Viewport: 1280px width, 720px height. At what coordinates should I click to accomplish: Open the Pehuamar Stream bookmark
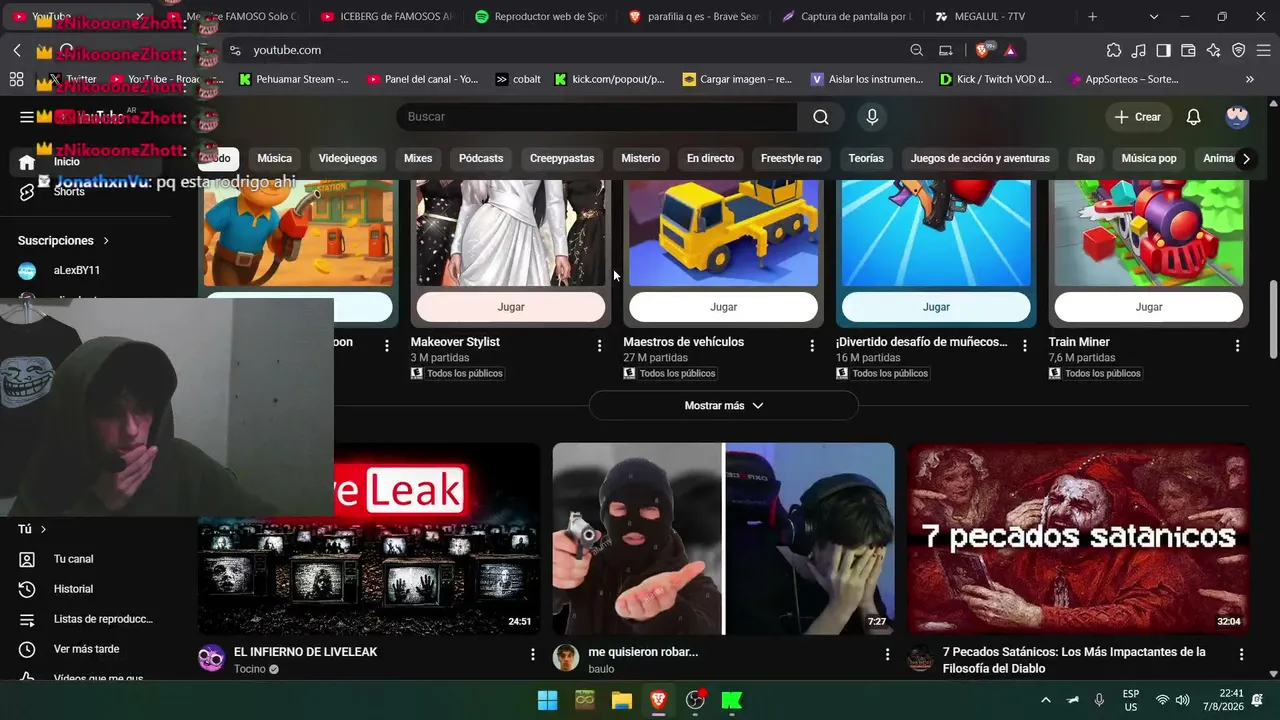pos(293,79)
